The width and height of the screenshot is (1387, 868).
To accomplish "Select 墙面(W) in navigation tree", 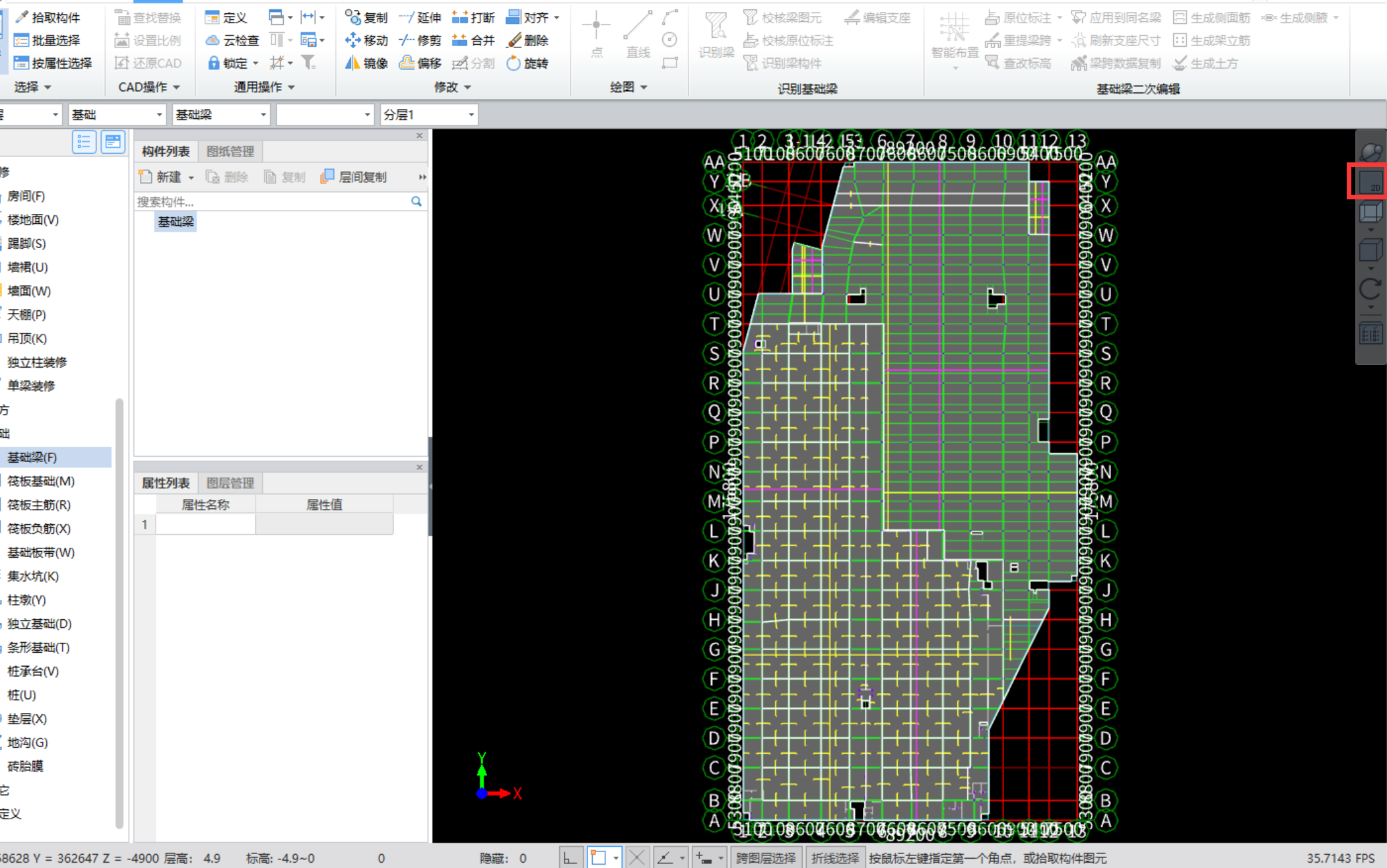I will coord(29,291).
